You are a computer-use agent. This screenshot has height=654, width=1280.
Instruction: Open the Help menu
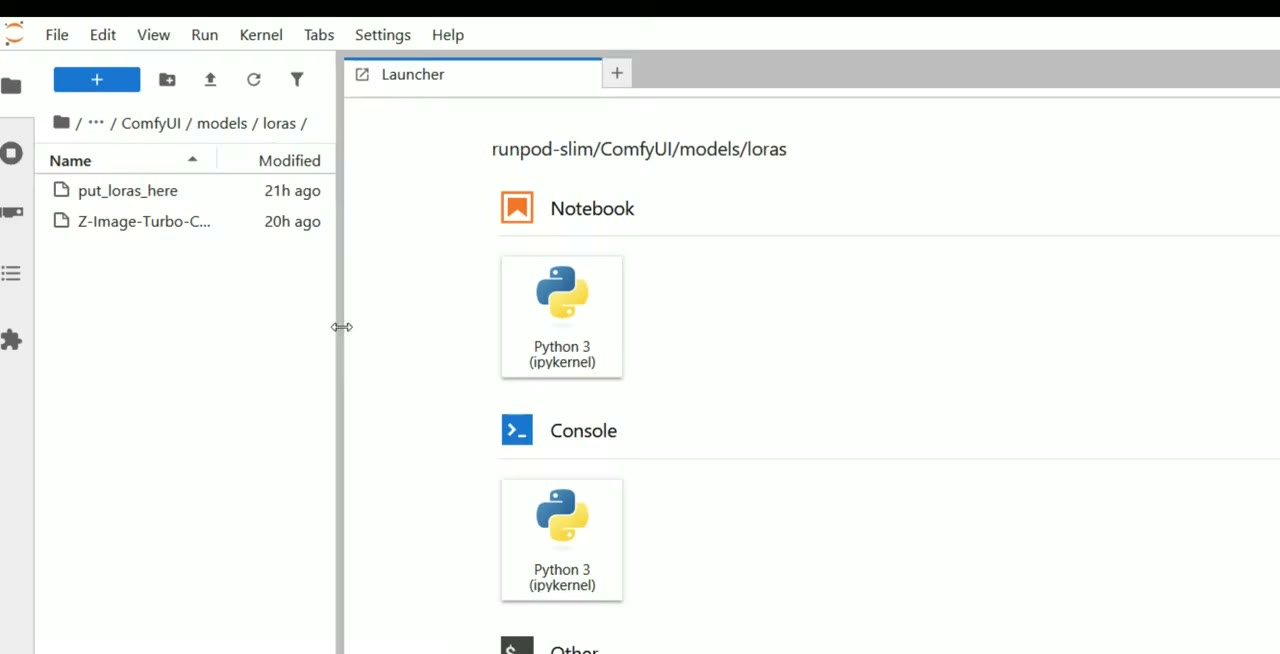448,35
